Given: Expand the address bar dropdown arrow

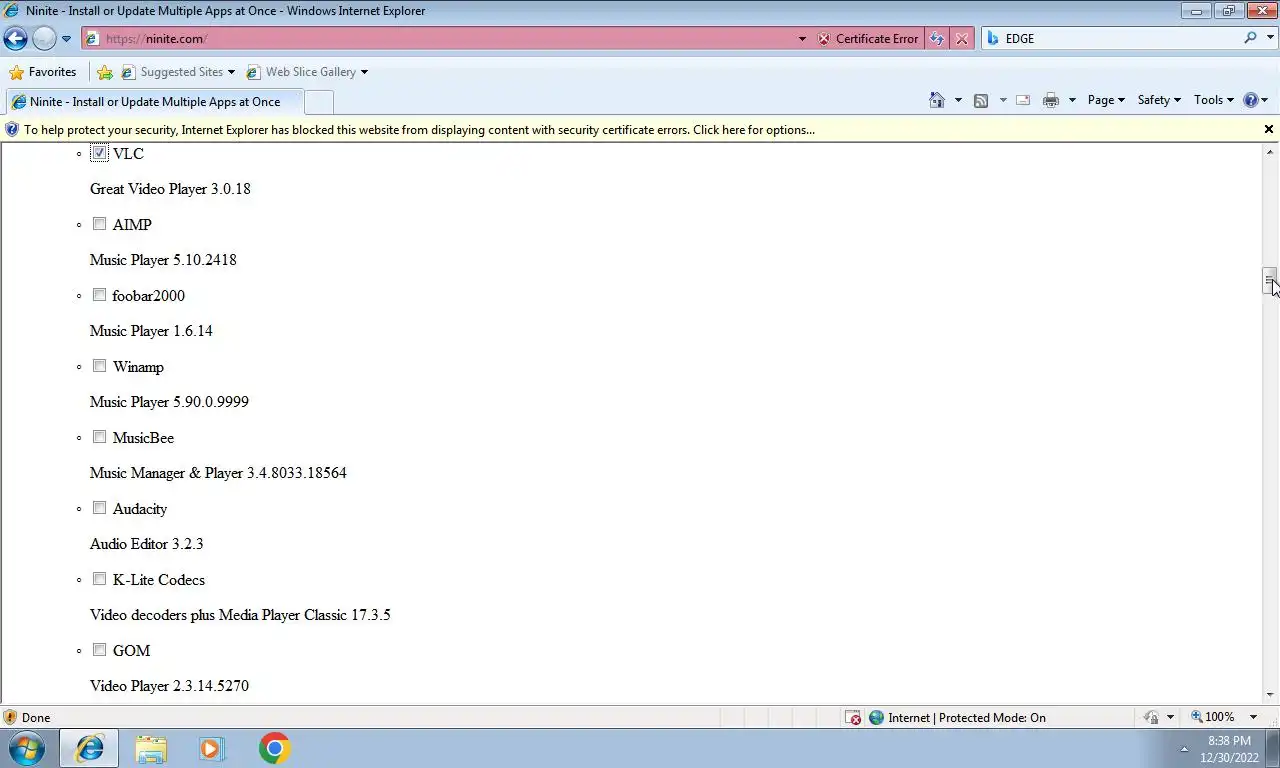Looking at the screenshot, I should (802, 39).
